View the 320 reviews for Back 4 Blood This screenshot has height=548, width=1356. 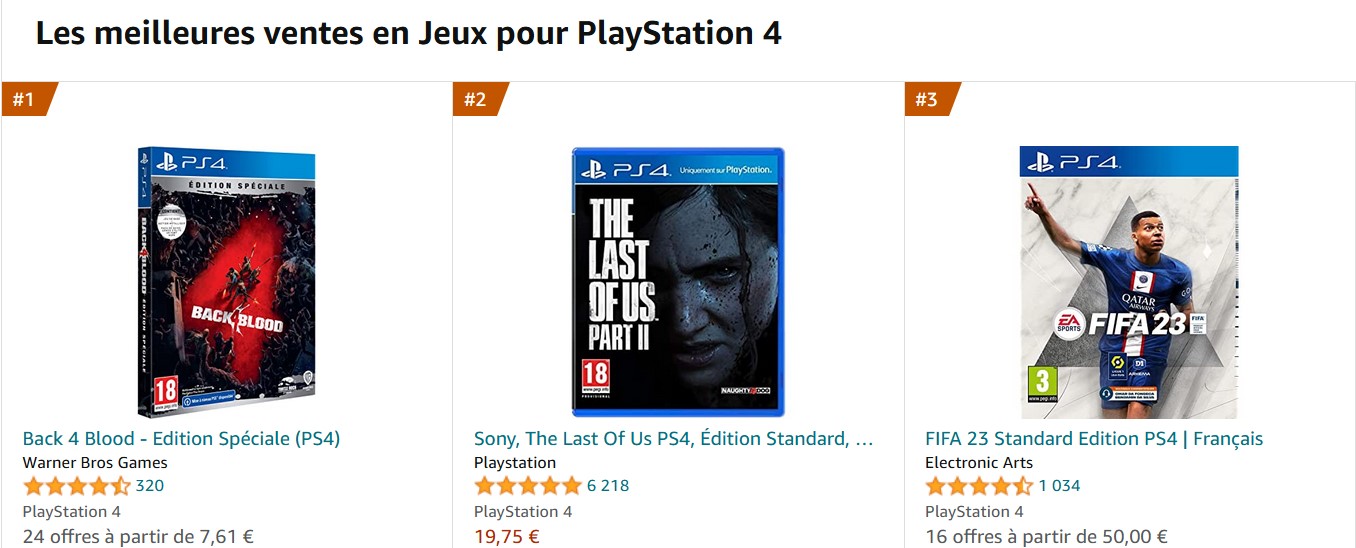[150, 486]
